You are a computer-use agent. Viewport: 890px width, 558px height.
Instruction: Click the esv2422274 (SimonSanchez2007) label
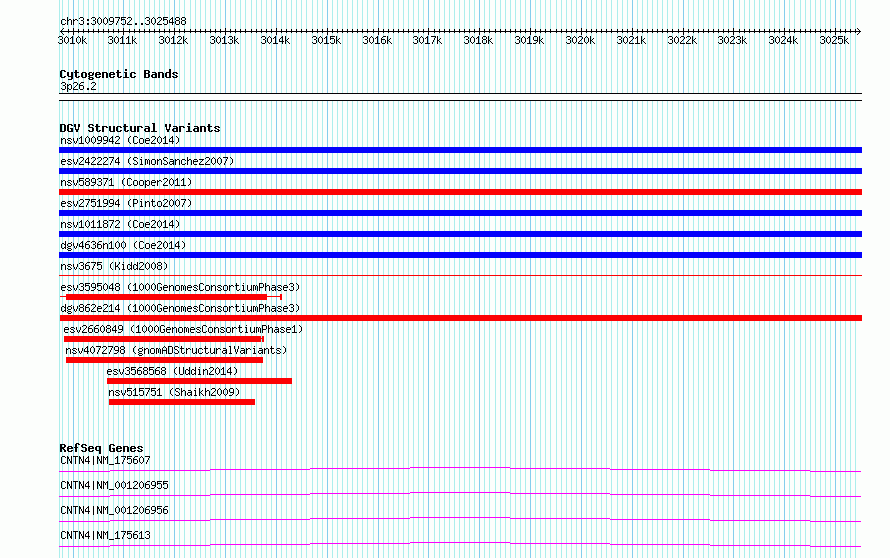[147, 161]
